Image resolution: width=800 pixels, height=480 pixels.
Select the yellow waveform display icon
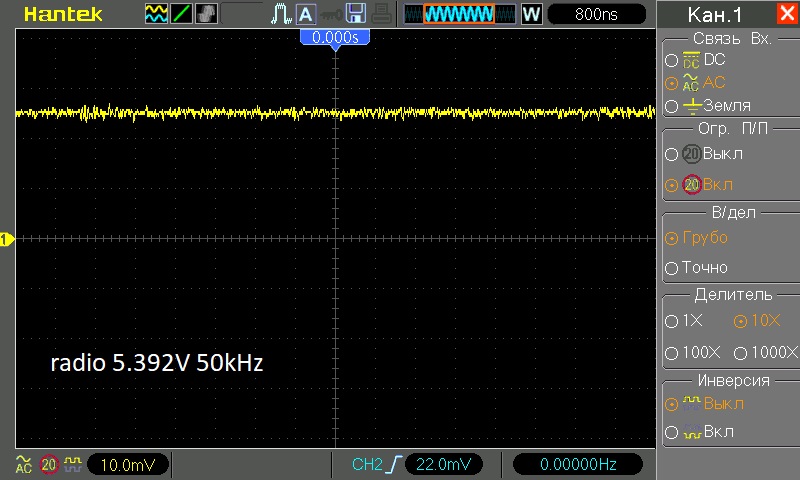tap(156, 14)
